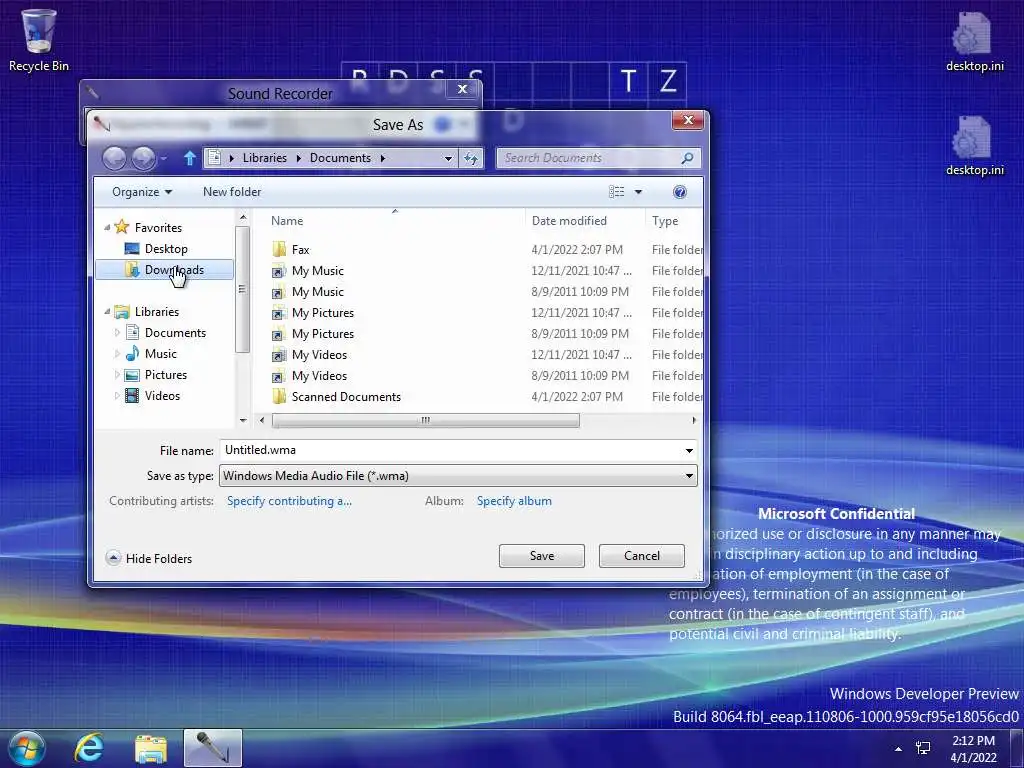Image resolution: width=1024 pixels, height=768 pixels.
Task: Select the Fax folder icon
Action: (x=280, y=249)
